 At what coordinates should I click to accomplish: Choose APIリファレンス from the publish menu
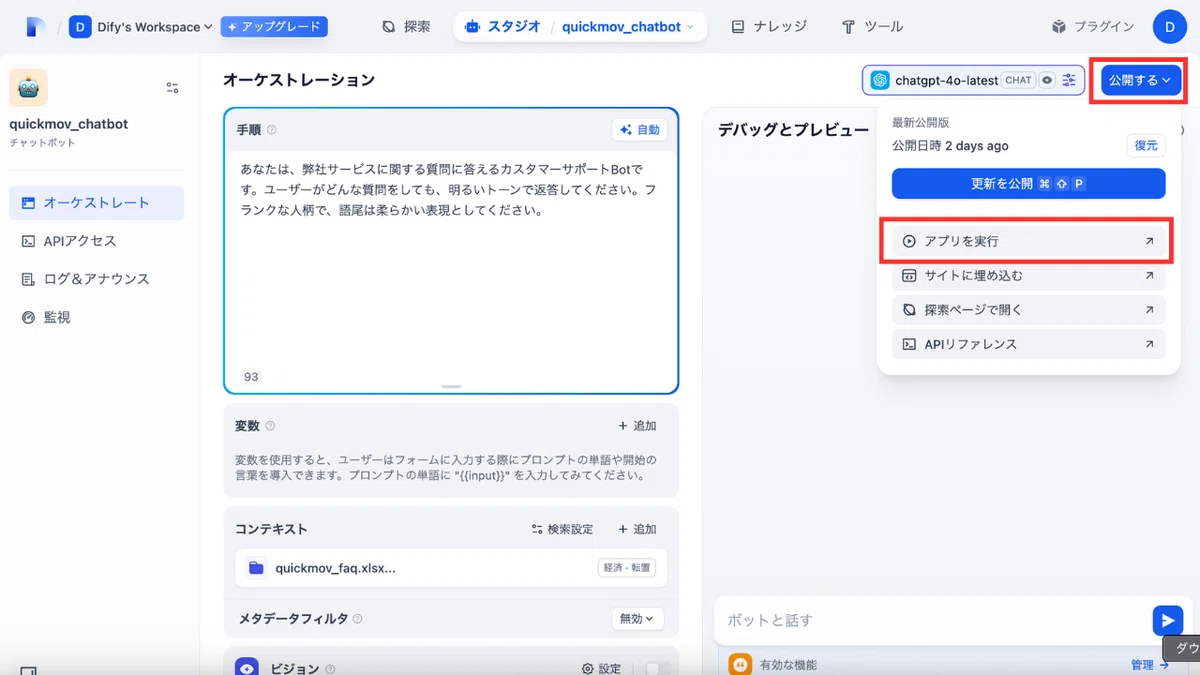[1028, 344]
